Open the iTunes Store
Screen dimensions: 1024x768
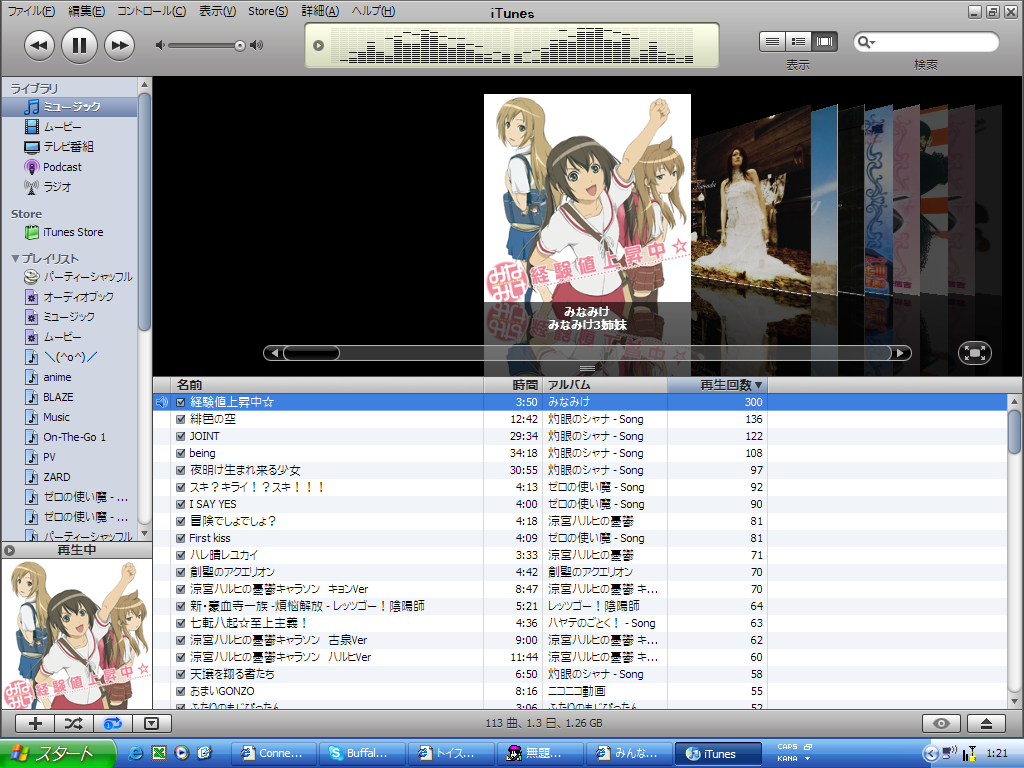[x=70, y=232]
